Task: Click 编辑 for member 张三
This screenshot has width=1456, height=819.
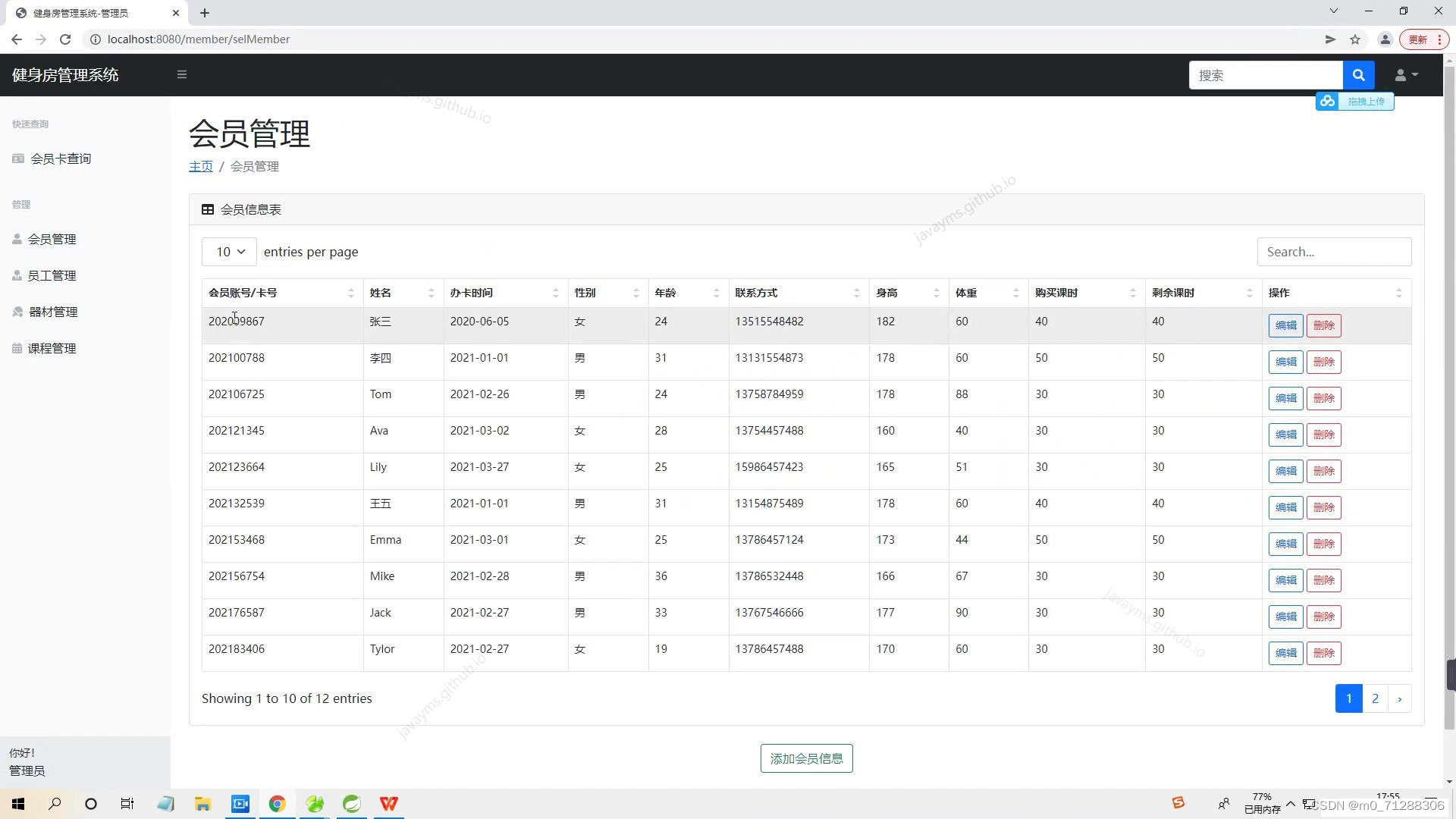Action: [x=1285, y=325]
